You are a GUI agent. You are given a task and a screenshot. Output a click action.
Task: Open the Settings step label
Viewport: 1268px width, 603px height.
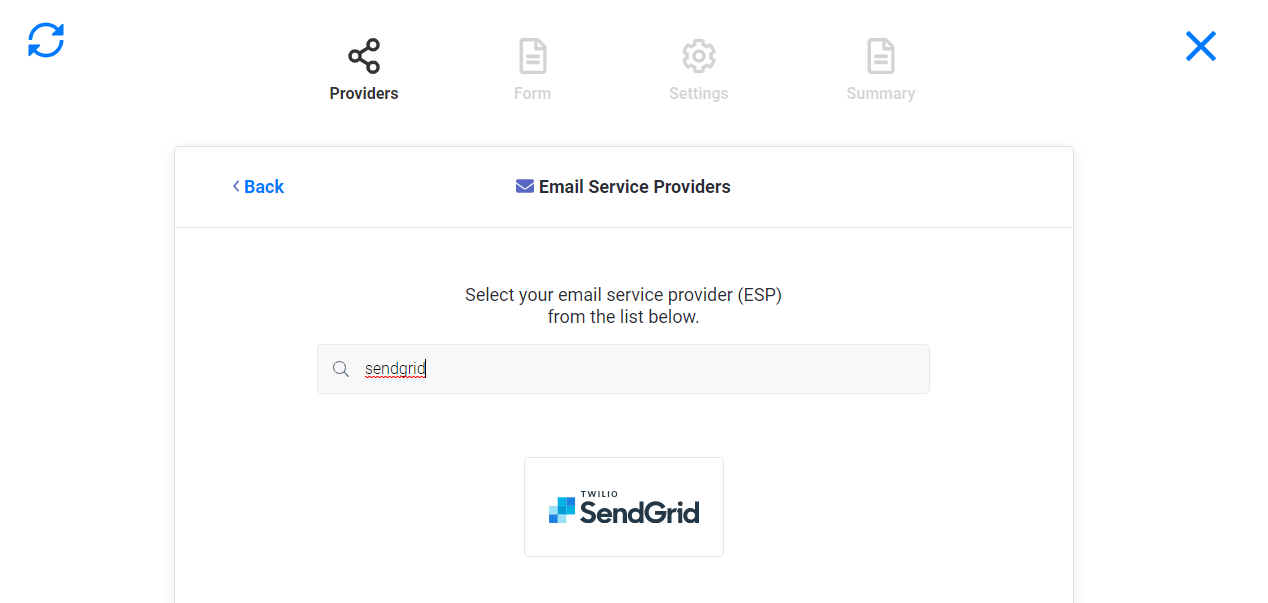pyautogui.click(x=698, y=93)
